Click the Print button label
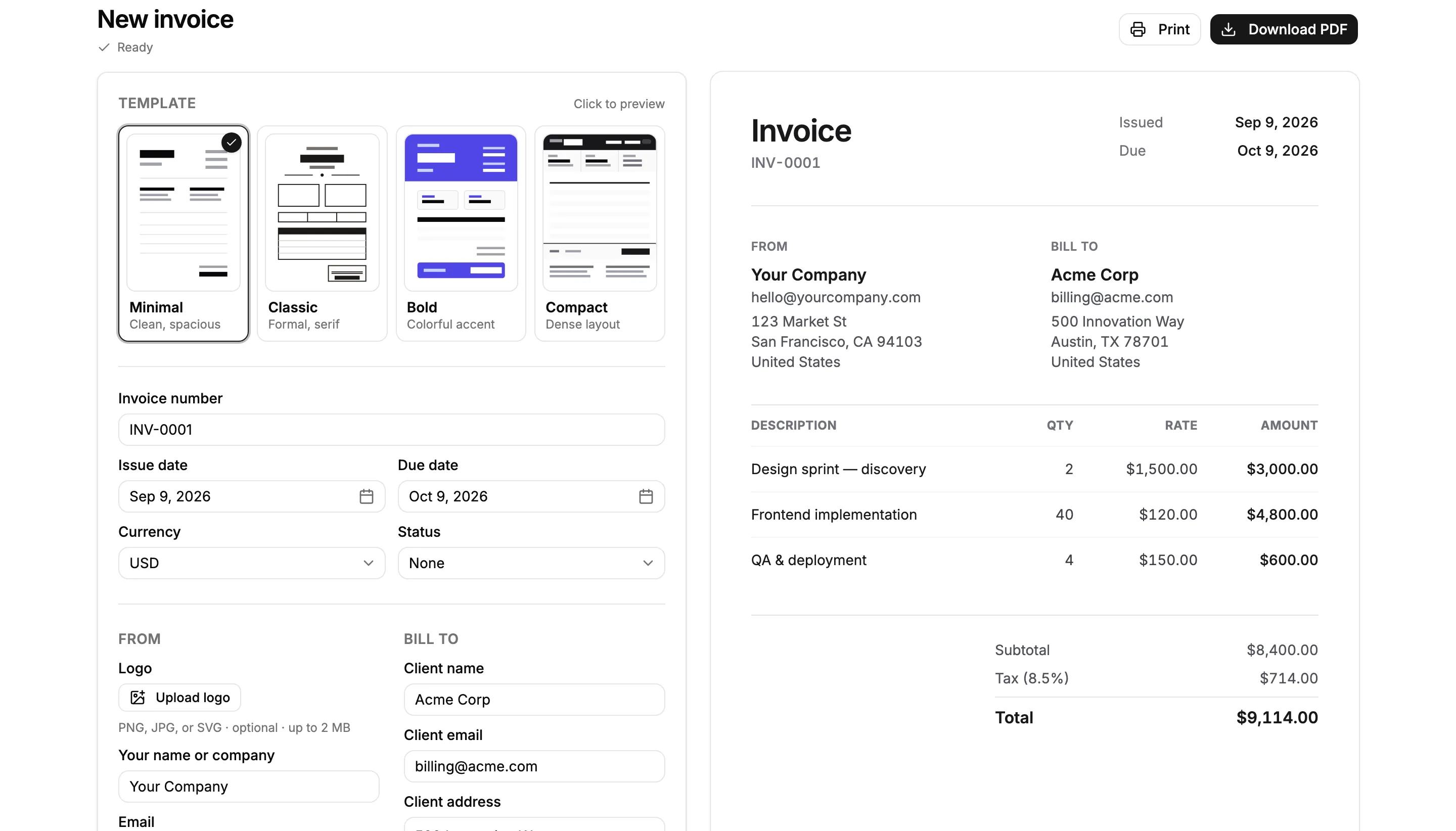Screen dimensions: 1456x831 point(1173,29)
